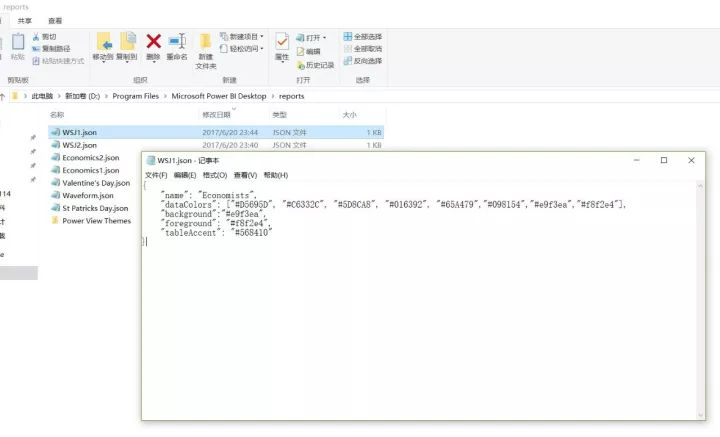Click the red X Delete (删除) icon
The width and height of the screenshot is (720, 437).
tap(153, 41)
